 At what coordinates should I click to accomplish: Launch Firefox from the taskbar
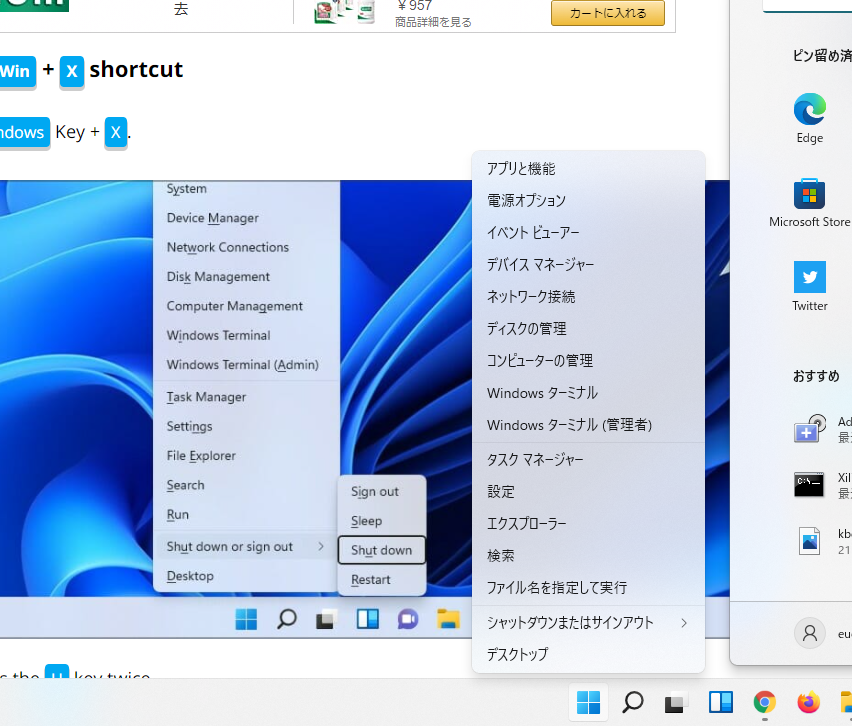[x=808, y=702]
